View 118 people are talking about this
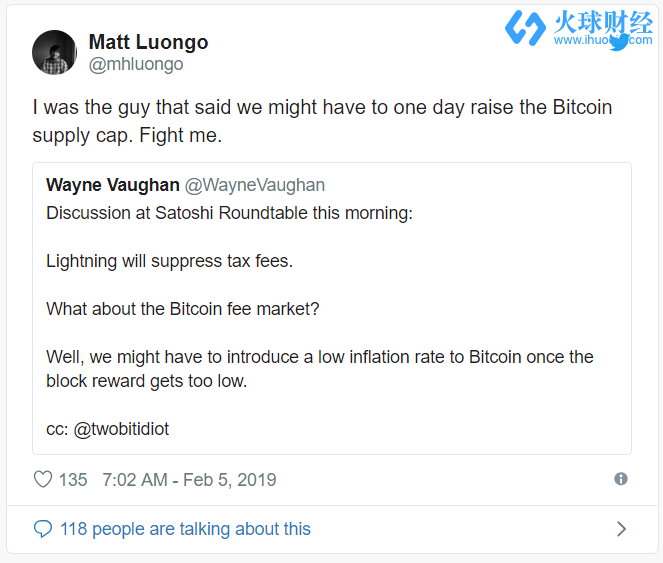The width and height of the screenshot is (663, 563). tap(185, 529)
